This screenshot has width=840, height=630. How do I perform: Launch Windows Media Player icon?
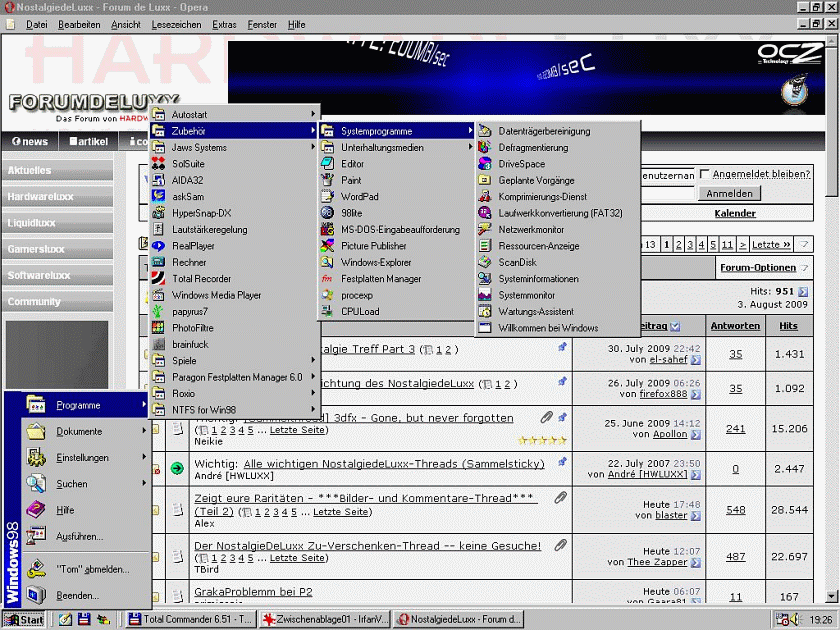click(158, 295)
